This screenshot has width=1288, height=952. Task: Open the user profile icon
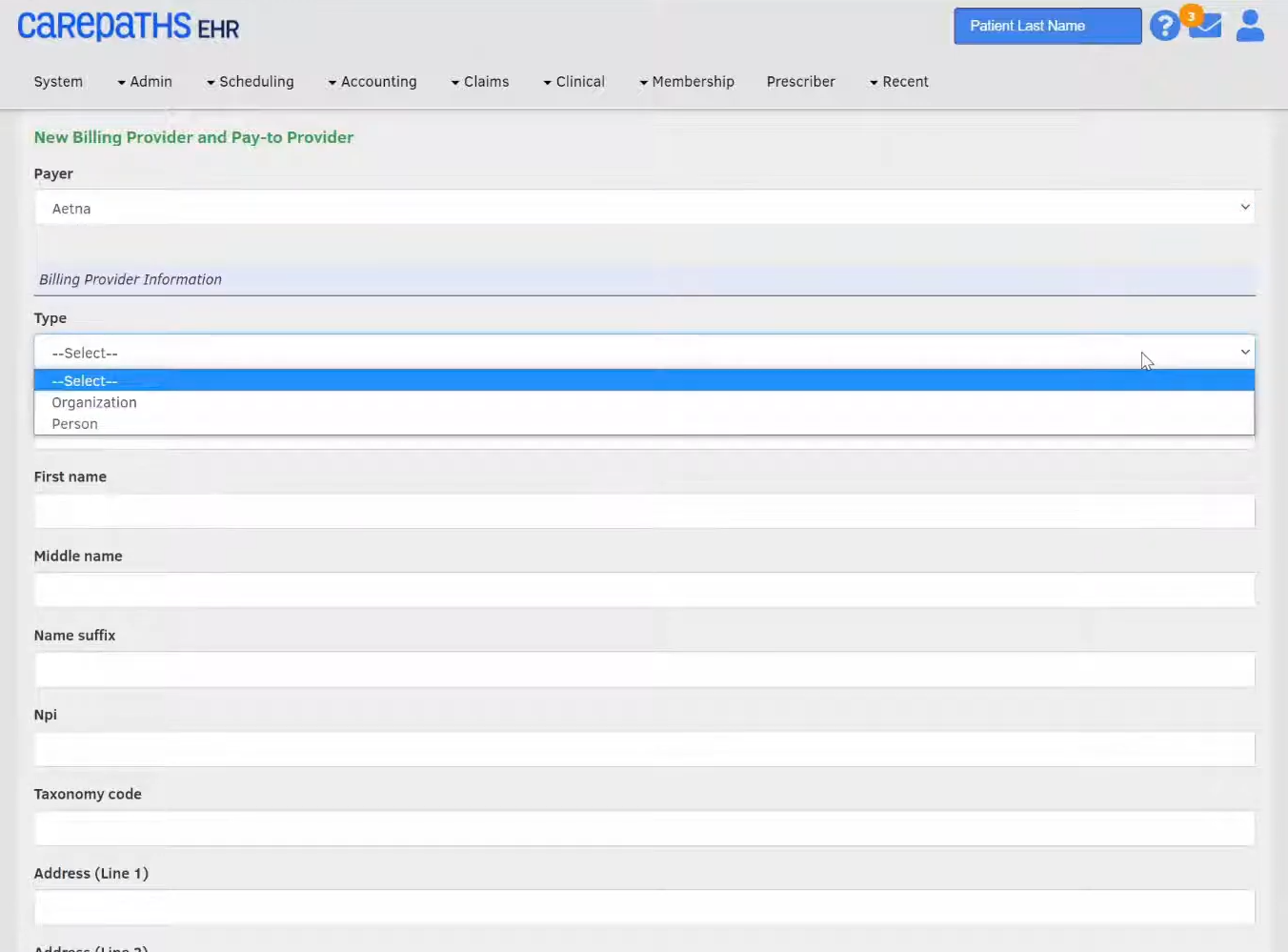[x=1249, y=26]
